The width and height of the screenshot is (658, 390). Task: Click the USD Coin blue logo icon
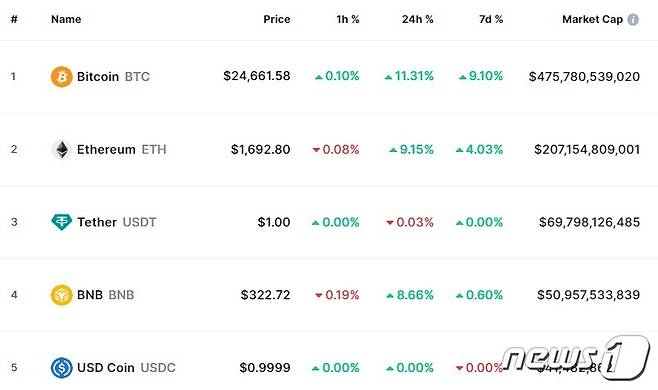click(x=62, y=368)
